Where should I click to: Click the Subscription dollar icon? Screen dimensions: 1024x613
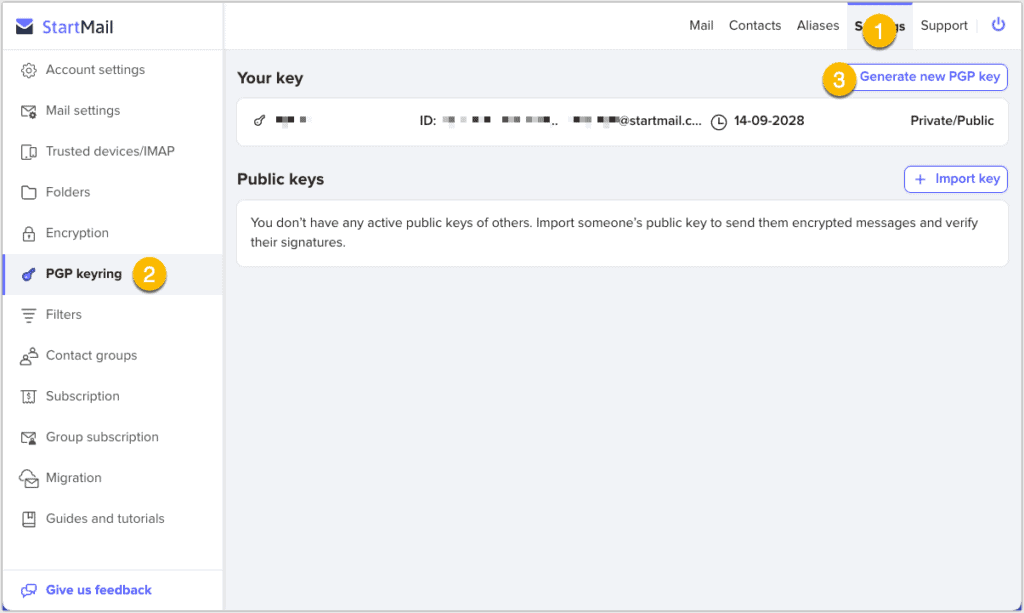(x=28, y=397)
